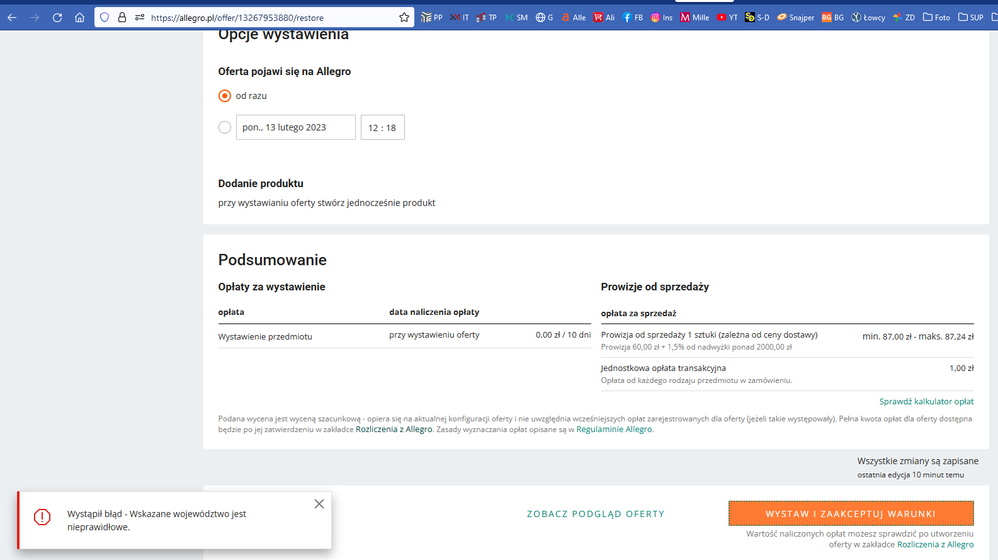Open the TP bookmark
The height and width of the screenshot is (560, 998).
click(486, 18)
